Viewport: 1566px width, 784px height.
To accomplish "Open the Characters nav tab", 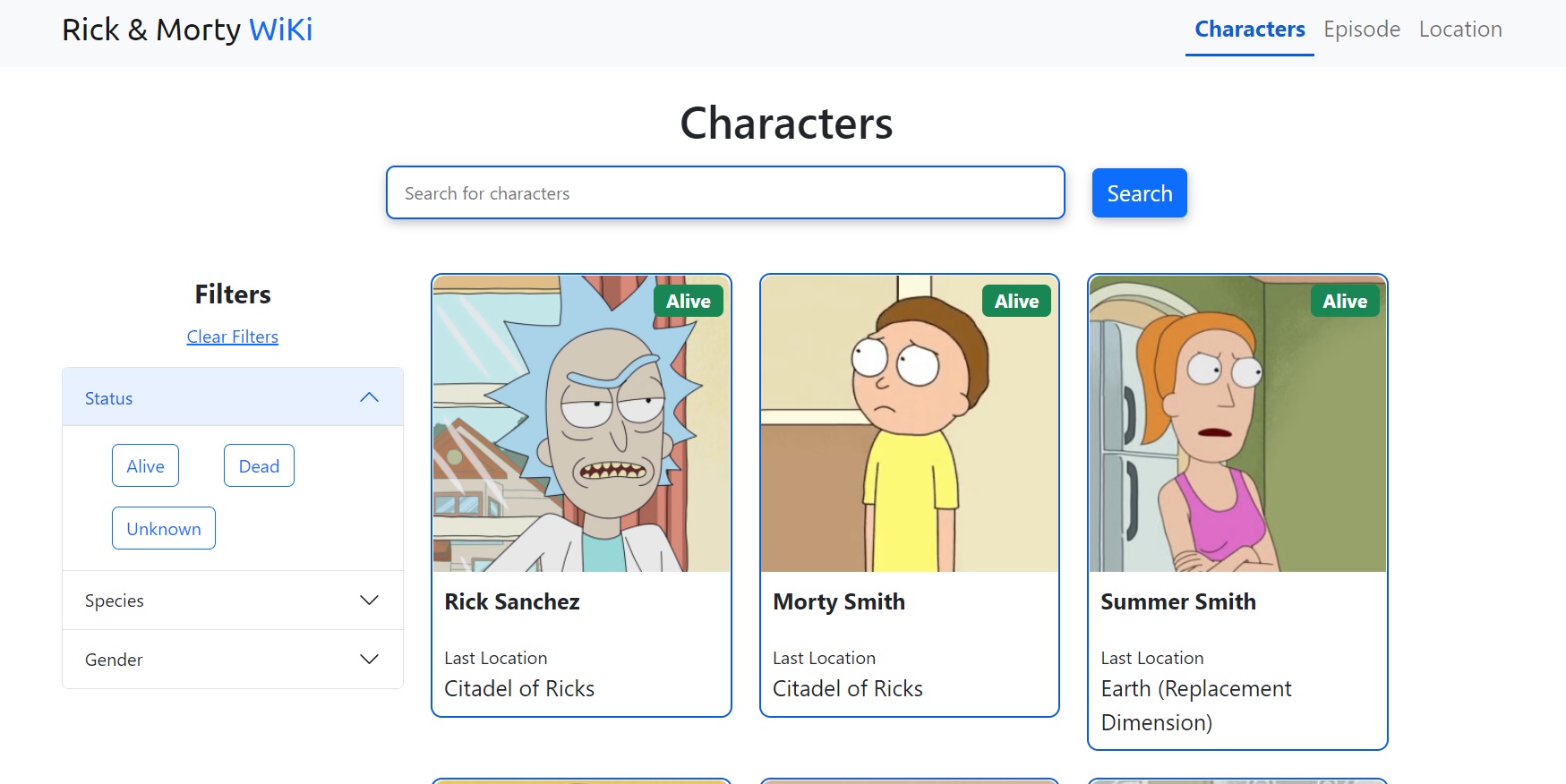I will 1250,30.
